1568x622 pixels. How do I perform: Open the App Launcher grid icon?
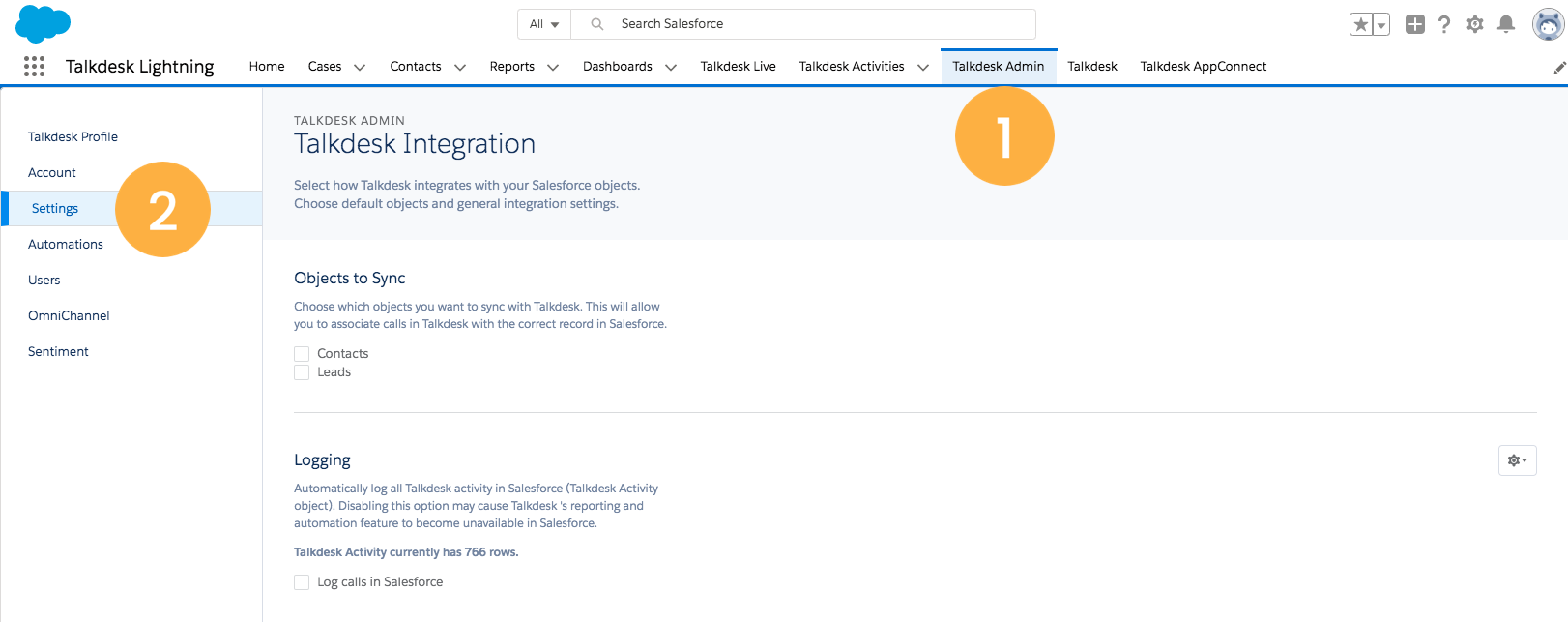34,66
